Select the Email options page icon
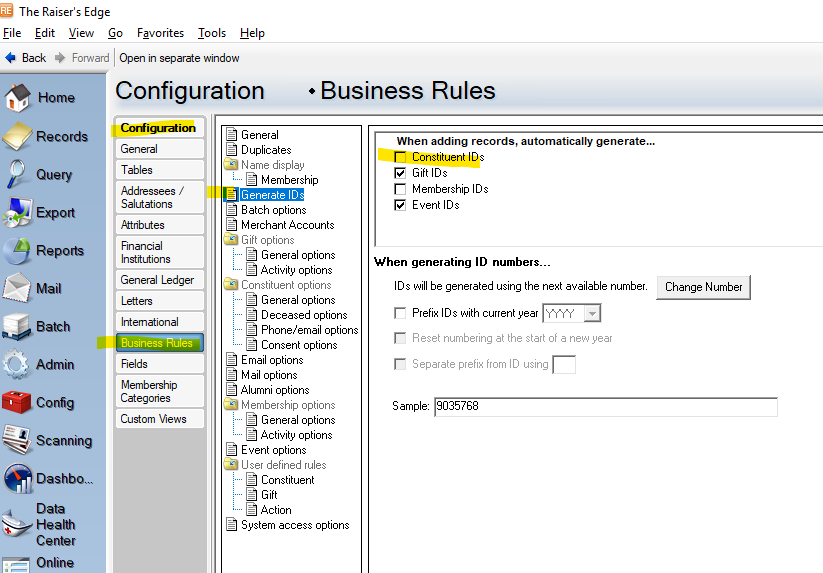Viewport: 823px width, 573px height. click(x=231, y=360)
